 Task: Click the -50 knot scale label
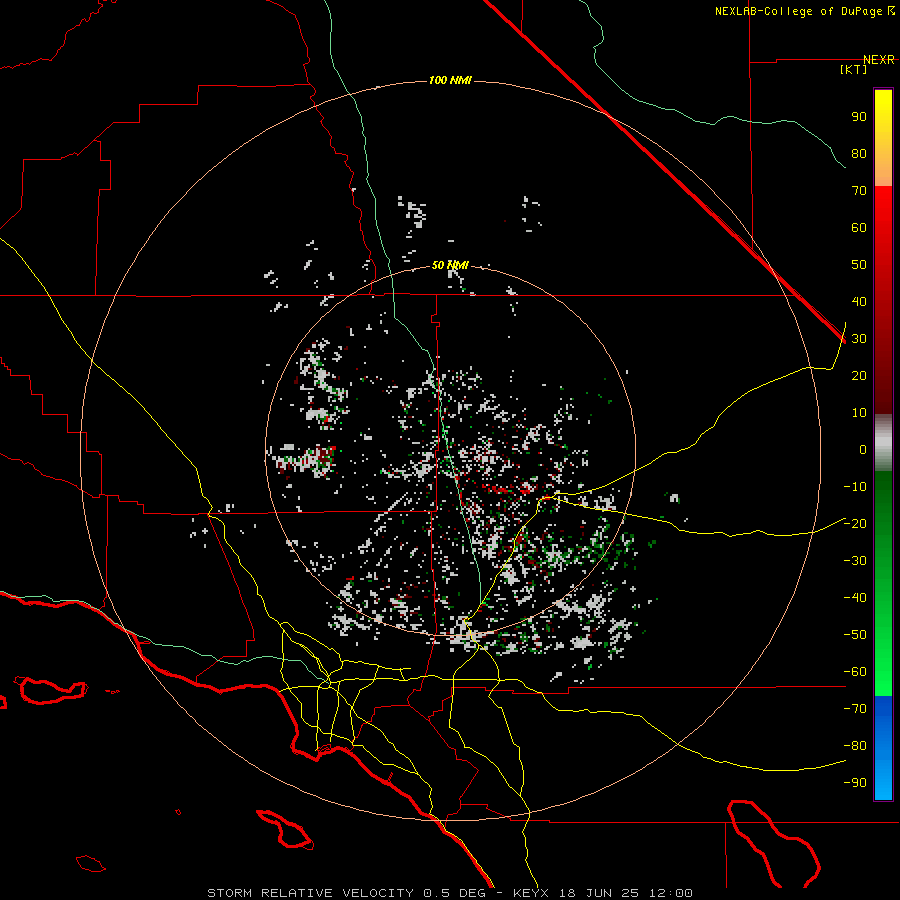pos(855,635)
